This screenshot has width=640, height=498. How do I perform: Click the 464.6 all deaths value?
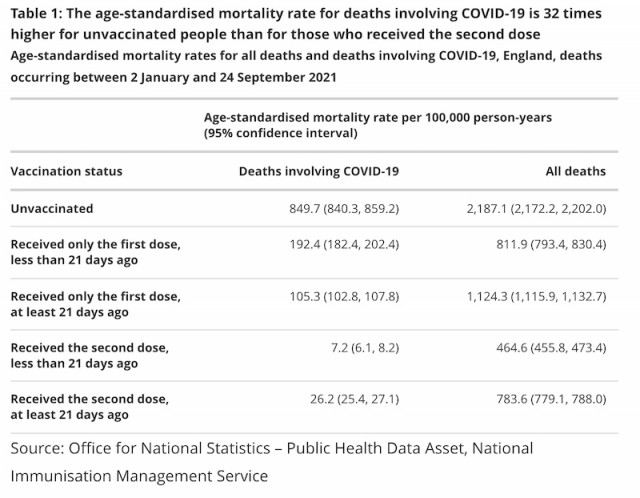coord(551,348)
